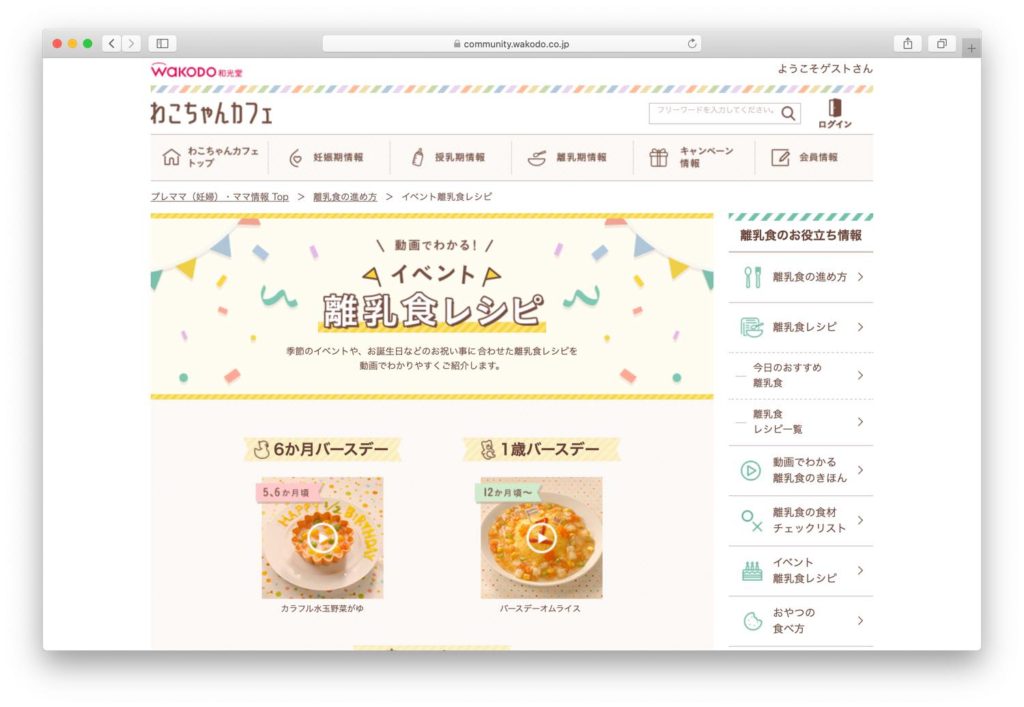Click the Safari sidebar toggle icon
This screenshot has width=1024, height=707.
[163, 44]
